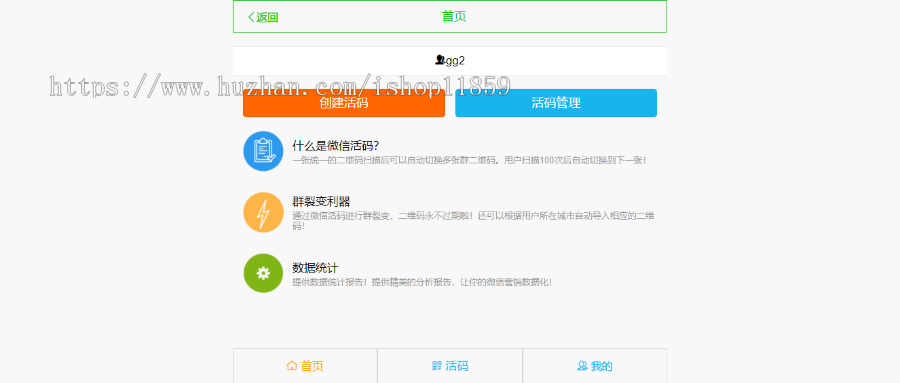This screenshot has width=900, height=383.
Task: Click the 首页 title in header
Action: (454, 16)
